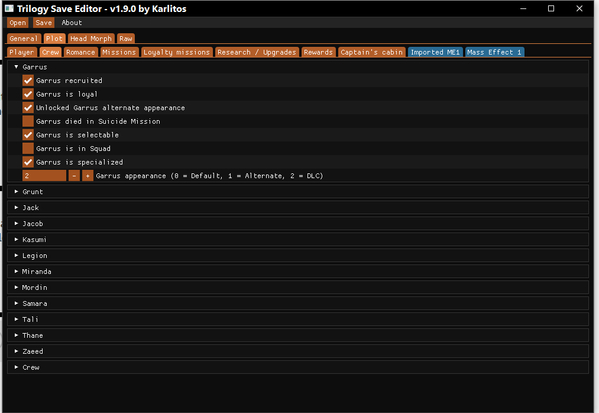Expand the Tali section
The height and width of the screenshot is (413, 599).
(x=298, y=319)
